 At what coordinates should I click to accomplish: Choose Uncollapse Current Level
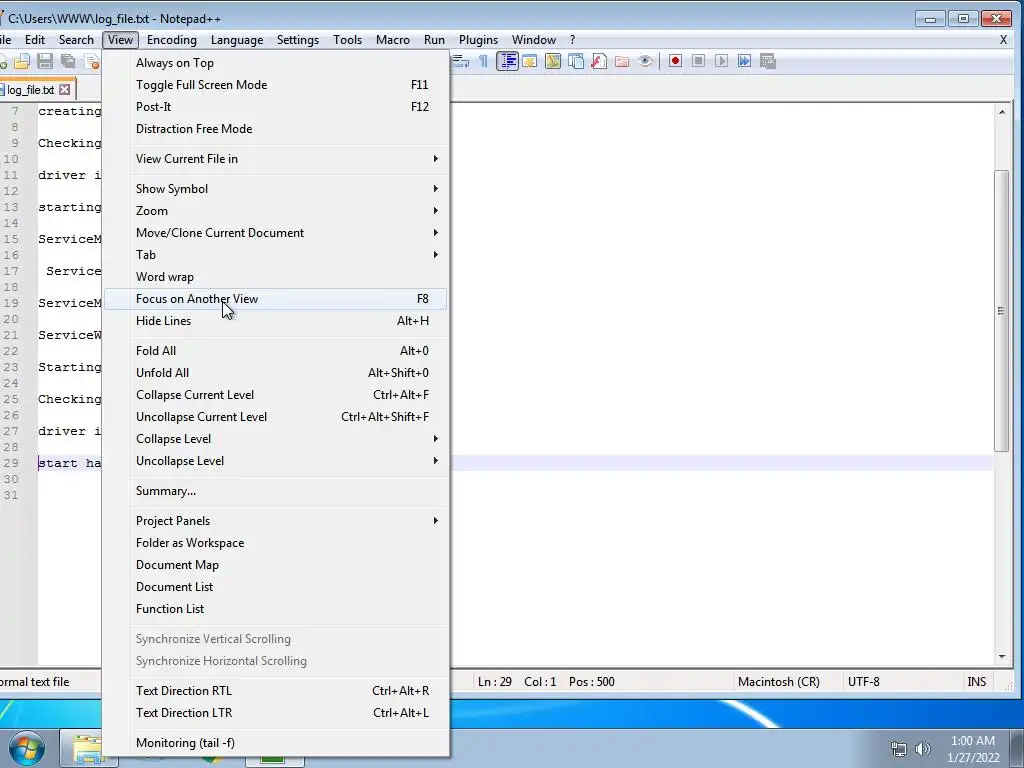(276, 417)
